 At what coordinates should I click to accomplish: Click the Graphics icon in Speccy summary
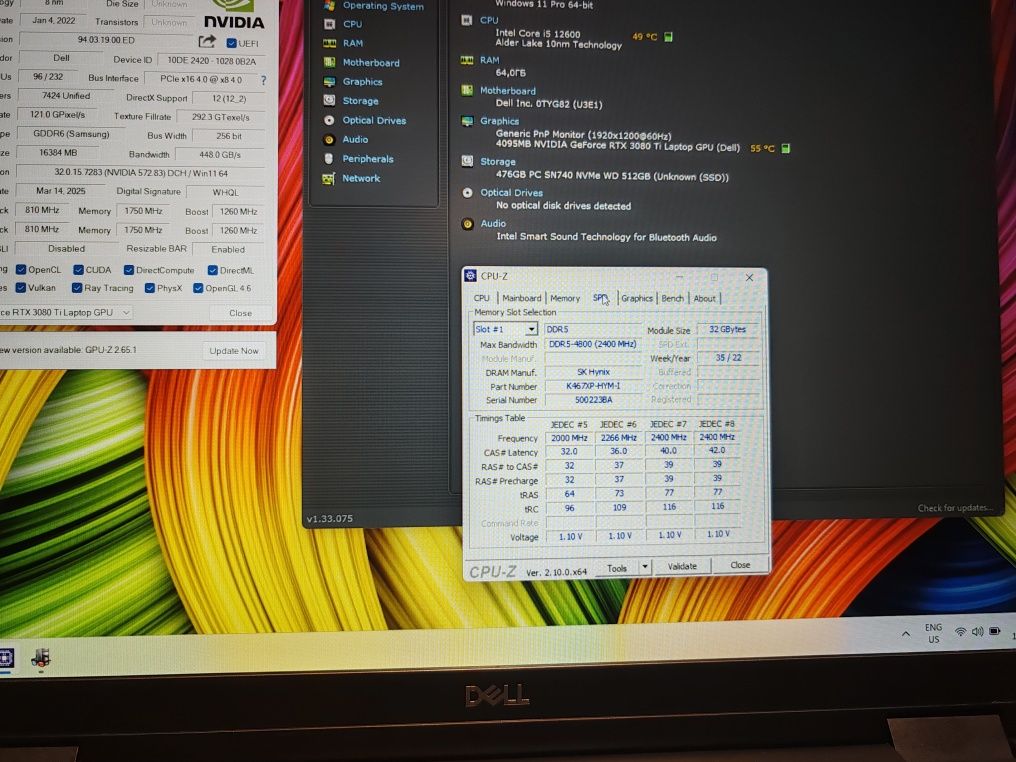[x=467, y=121]
